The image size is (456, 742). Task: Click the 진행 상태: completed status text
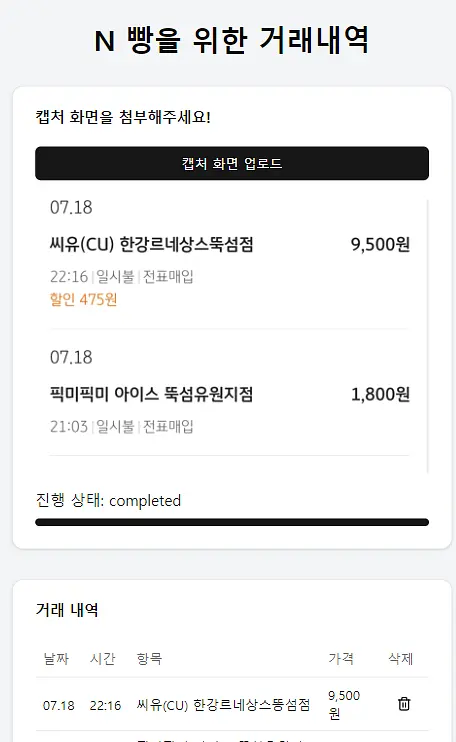(x=108, y=500)
